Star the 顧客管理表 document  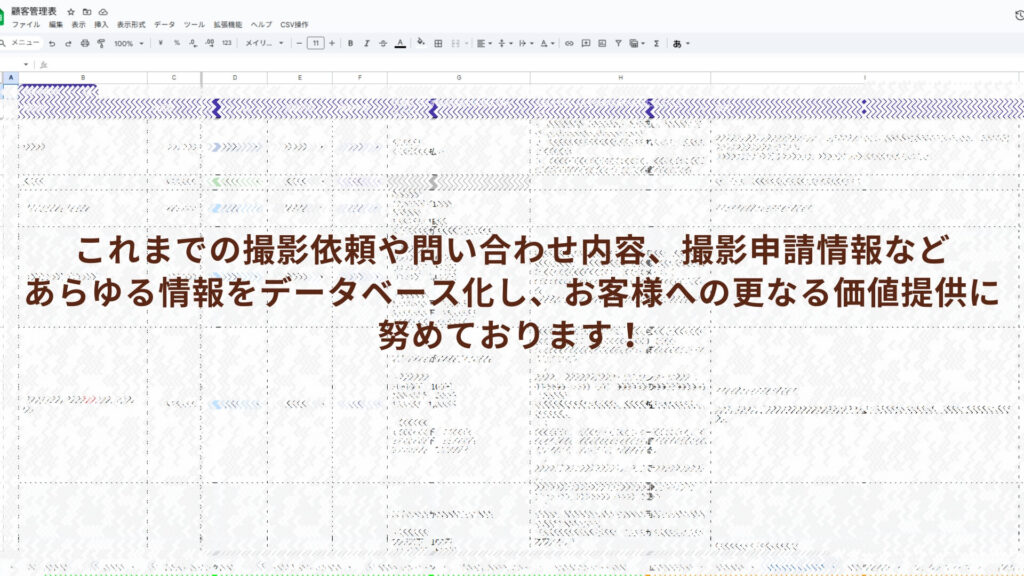(71, 11)
